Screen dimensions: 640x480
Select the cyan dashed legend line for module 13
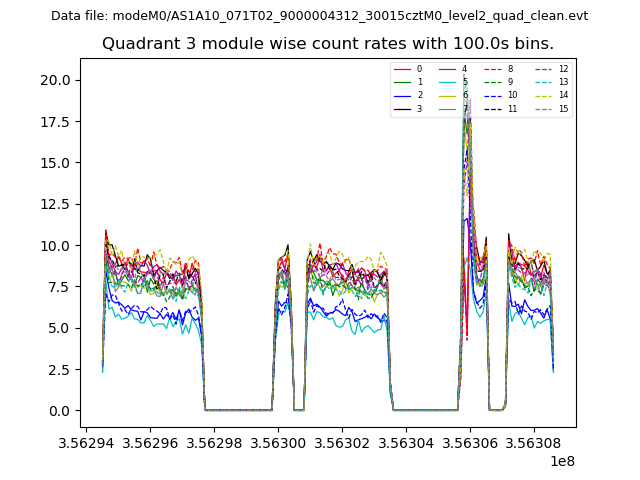(545, 82)
